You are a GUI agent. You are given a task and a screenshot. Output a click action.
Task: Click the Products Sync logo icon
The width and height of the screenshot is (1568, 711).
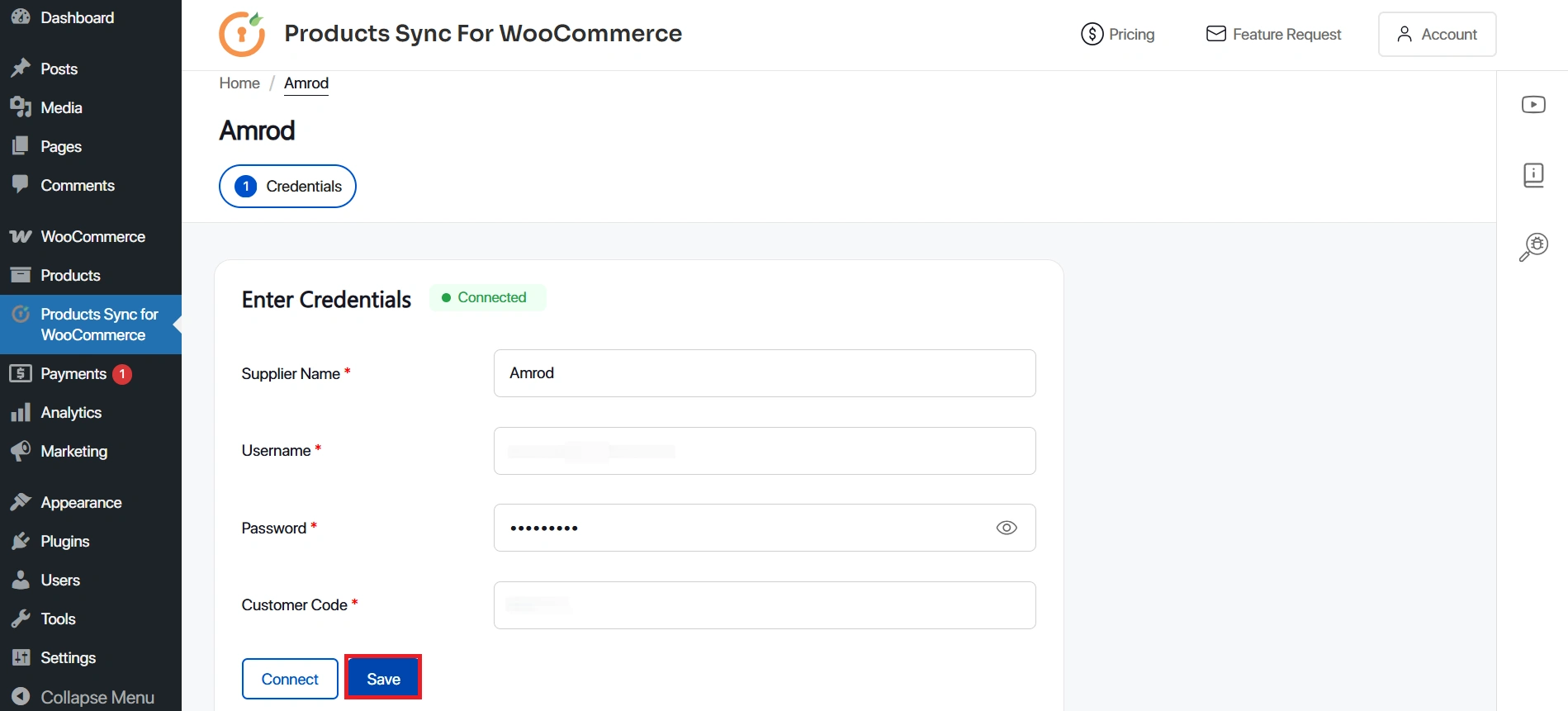242,34
